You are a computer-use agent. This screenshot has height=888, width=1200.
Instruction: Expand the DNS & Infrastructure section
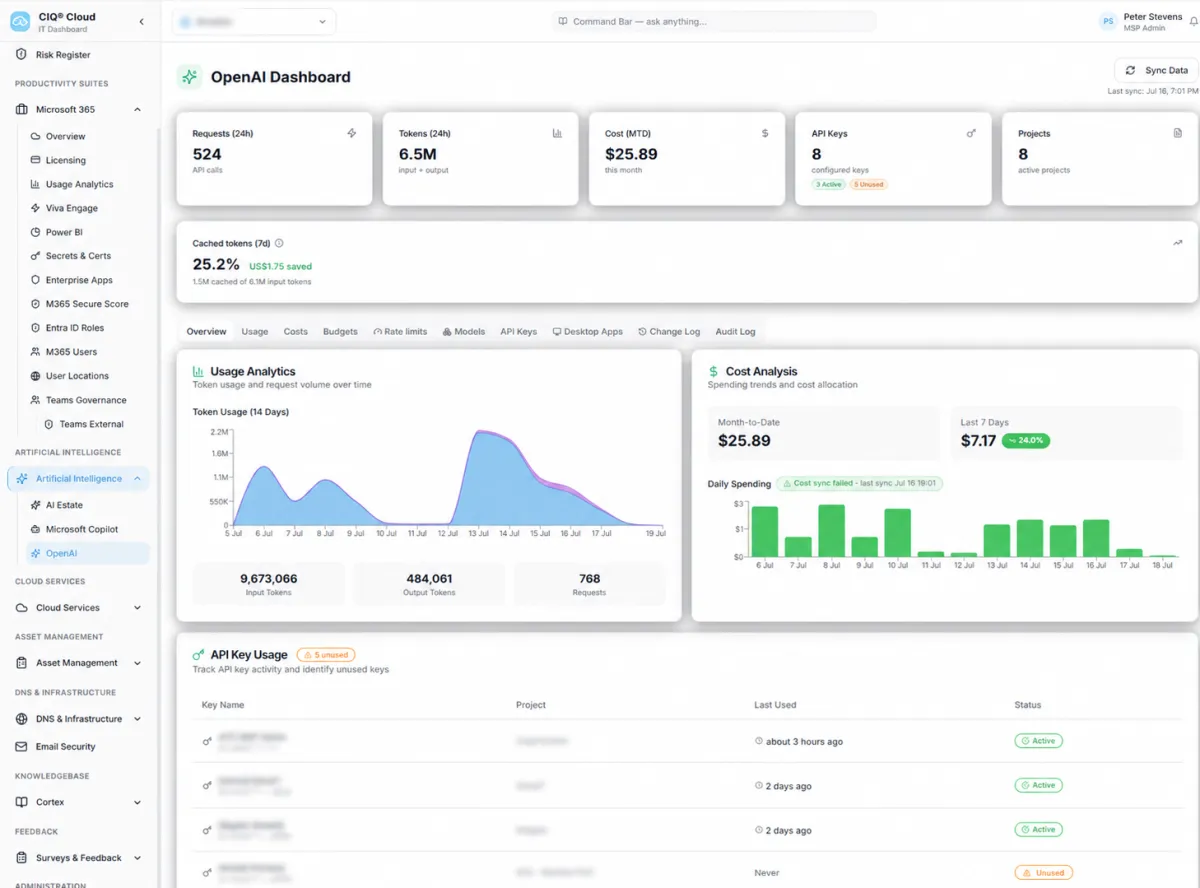(137, 719)
